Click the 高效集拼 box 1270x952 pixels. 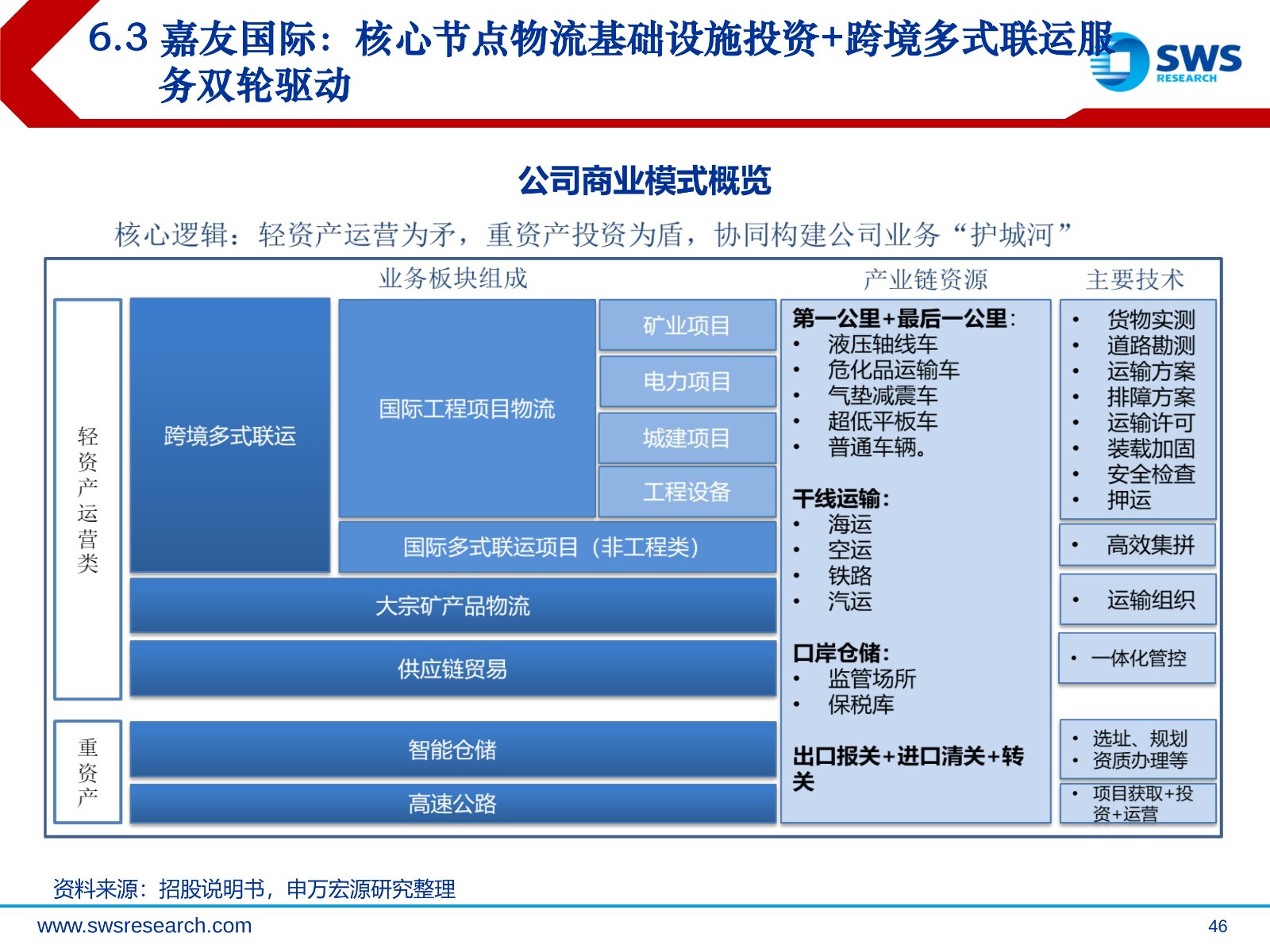click(1137, 545)
